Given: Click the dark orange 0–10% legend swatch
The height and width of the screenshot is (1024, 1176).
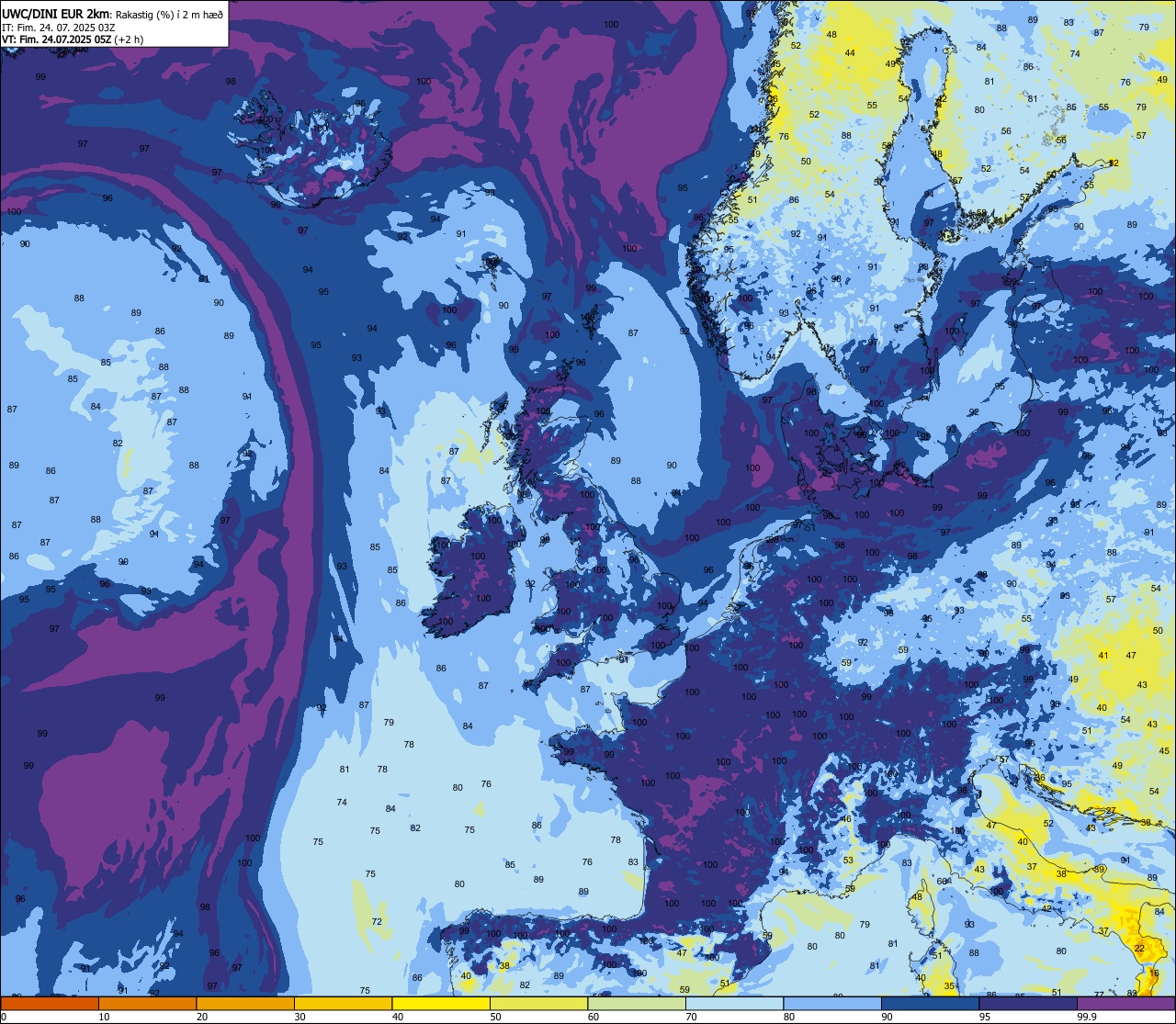Looking at the screenshot, I should click(x=50, y=1003).
